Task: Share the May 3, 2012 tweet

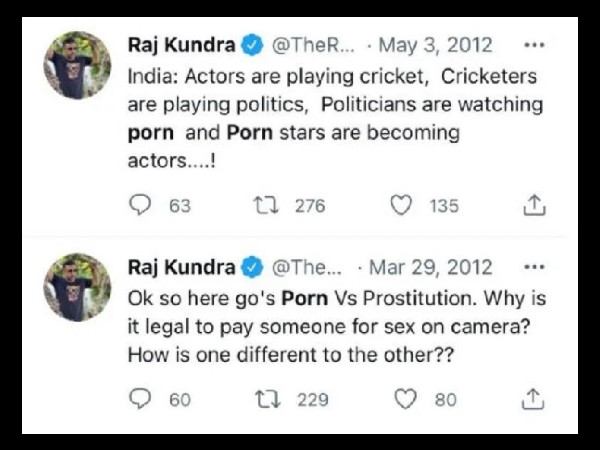Action: (535, 205)
